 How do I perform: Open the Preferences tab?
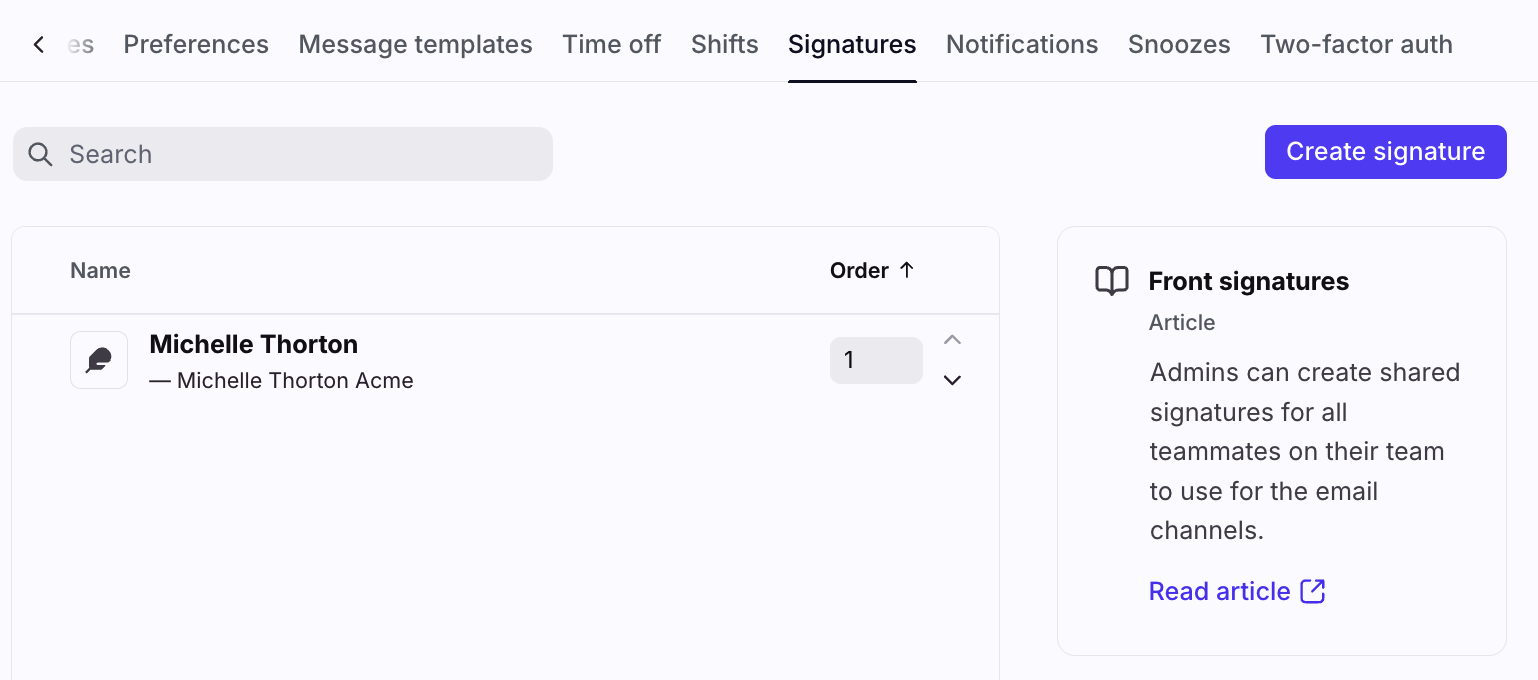coord(196,45)
